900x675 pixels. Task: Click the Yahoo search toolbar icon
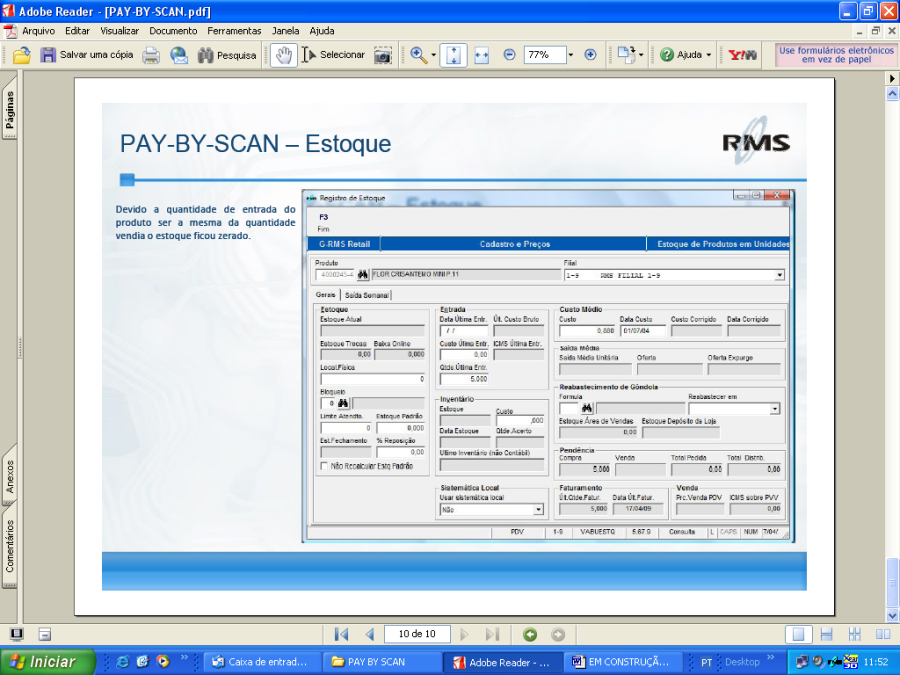[742, 55]
